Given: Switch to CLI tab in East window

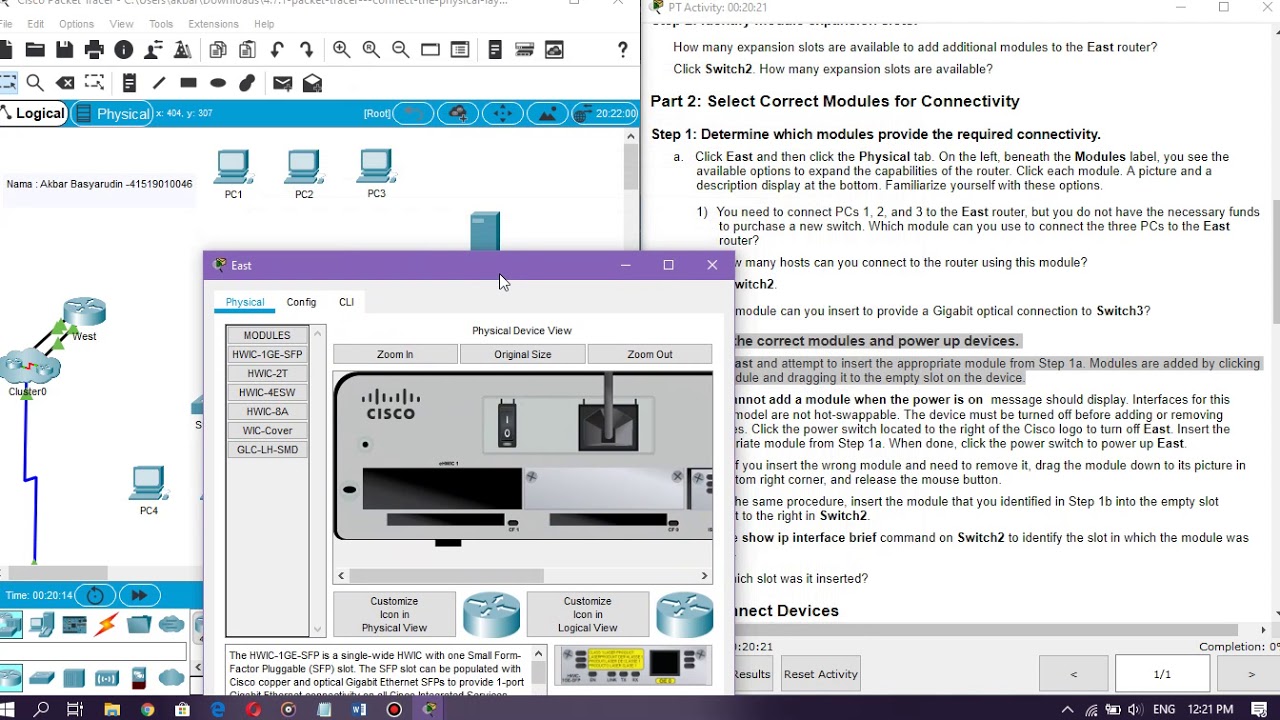Looking at the screenshot, I should coord(346,302).
